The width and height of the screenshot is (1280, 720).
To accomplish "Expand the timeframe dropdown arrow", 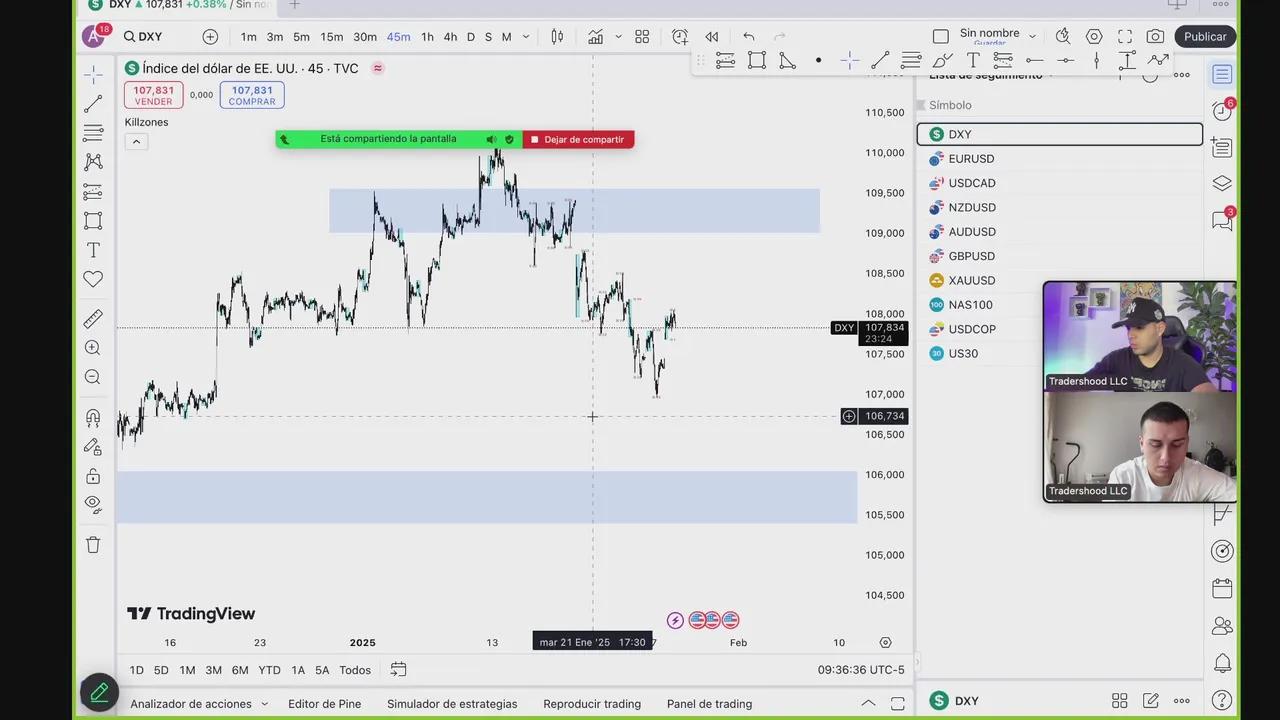I will coord(526,37).
